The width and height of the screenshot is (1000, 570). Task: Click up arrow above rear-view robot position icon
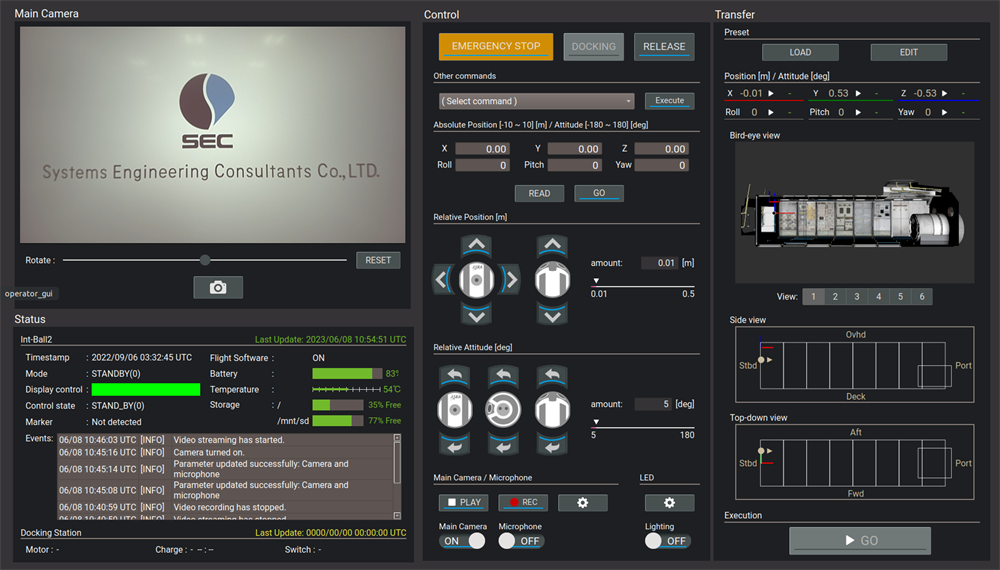click(x=552, y=245)
